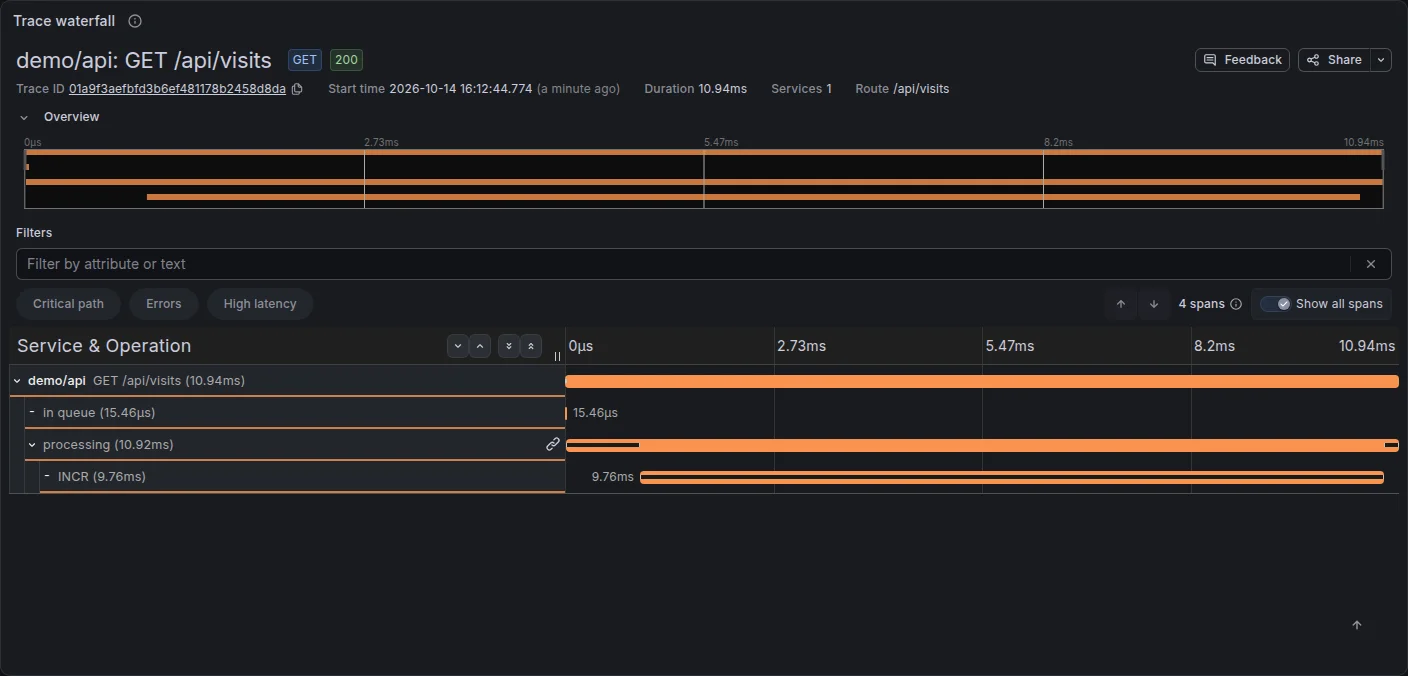
Task: Open the Share options dropdown arrow
Action: (x=1381, y=60)
